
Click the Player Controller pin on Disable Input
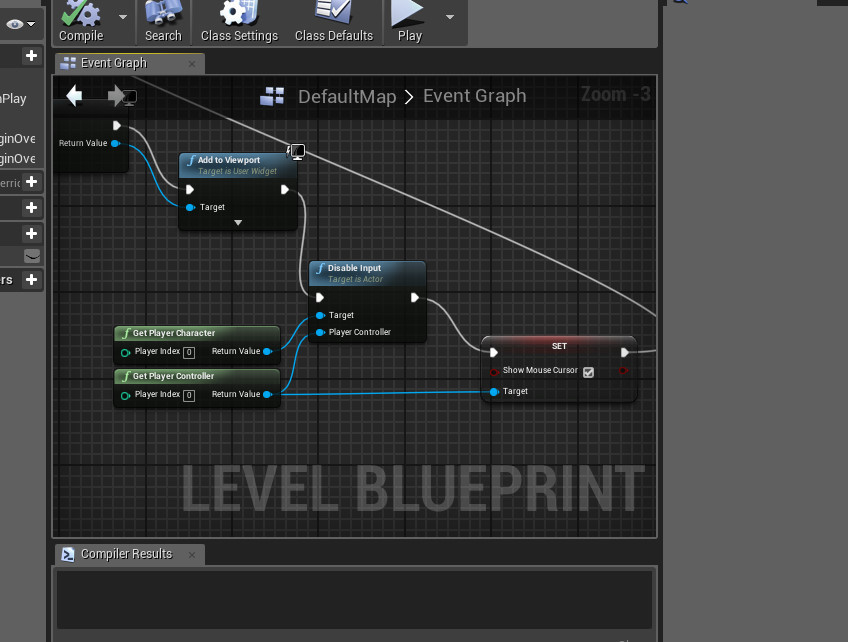click(320, 332)
